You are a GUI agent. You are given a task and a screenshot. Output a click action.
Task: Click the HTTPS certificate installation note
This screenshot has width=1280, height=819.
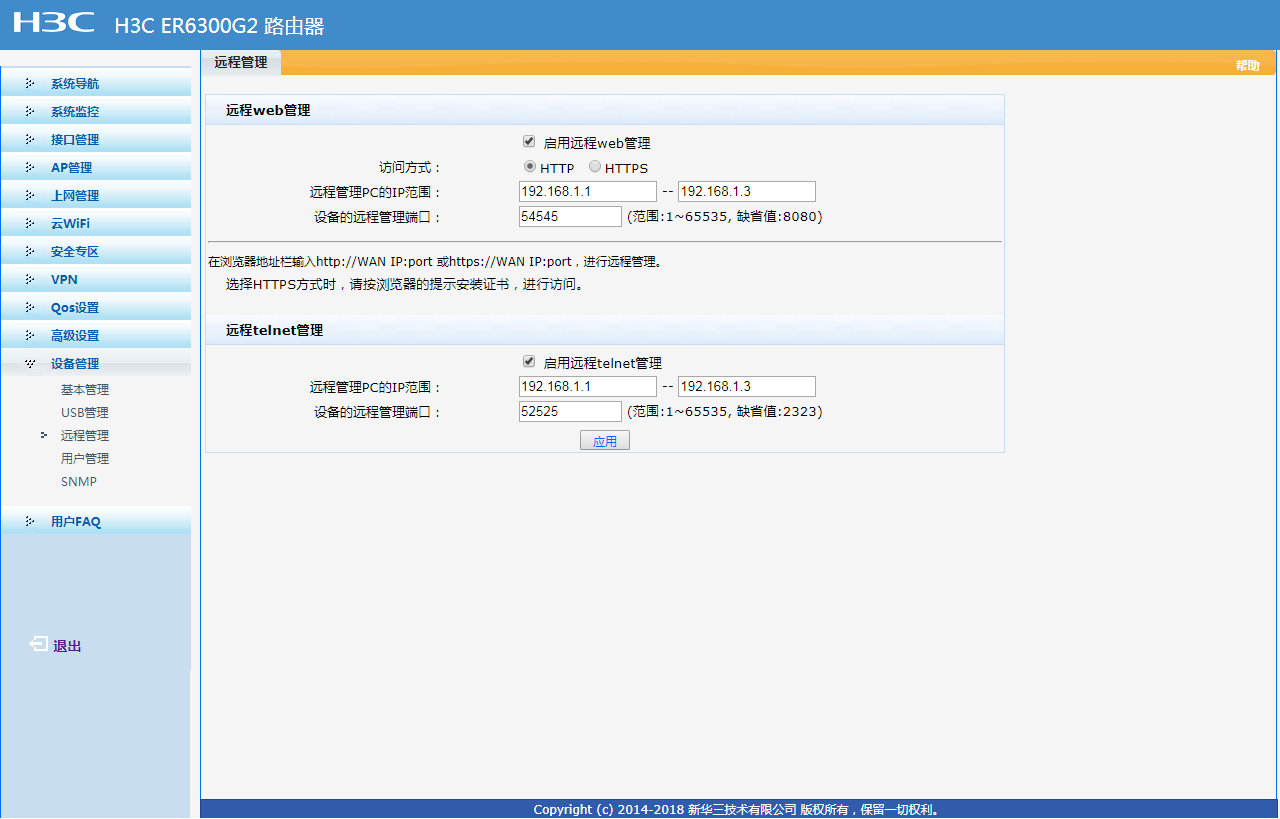[404, 284]
